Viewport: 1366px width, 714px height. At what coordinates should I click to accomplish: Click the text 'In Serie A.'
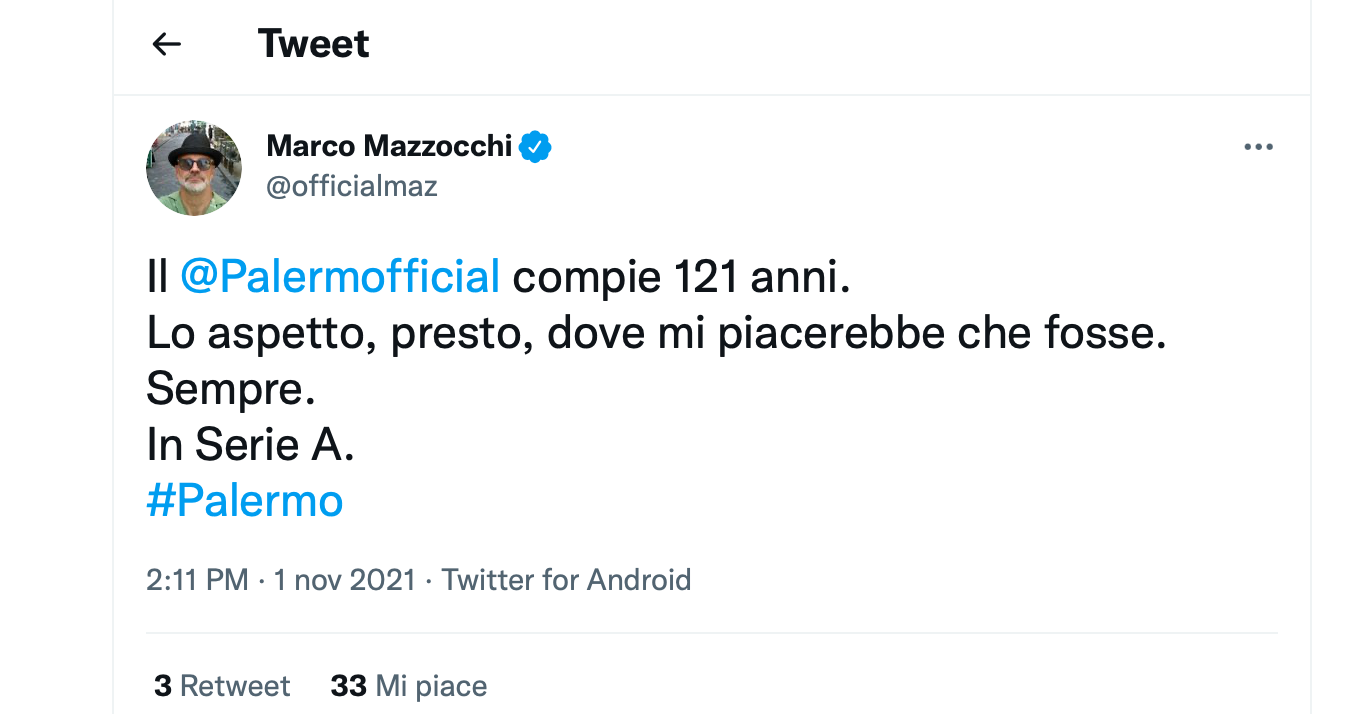[250, 445]
